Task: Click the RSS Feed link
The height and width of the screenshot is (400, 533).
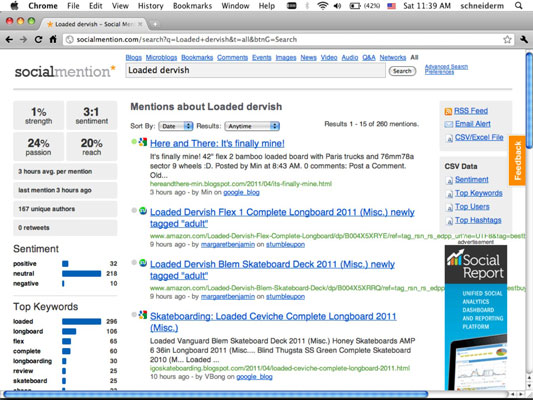Action: pos(471,111)
